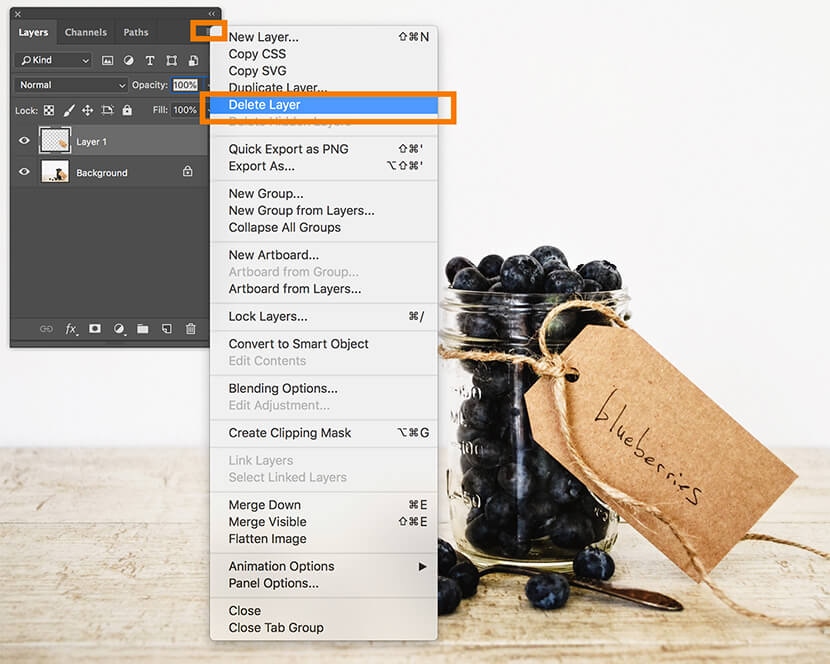Click the type layer filter icon
This screenshot has width=830, height=664.
coord(150,61)
